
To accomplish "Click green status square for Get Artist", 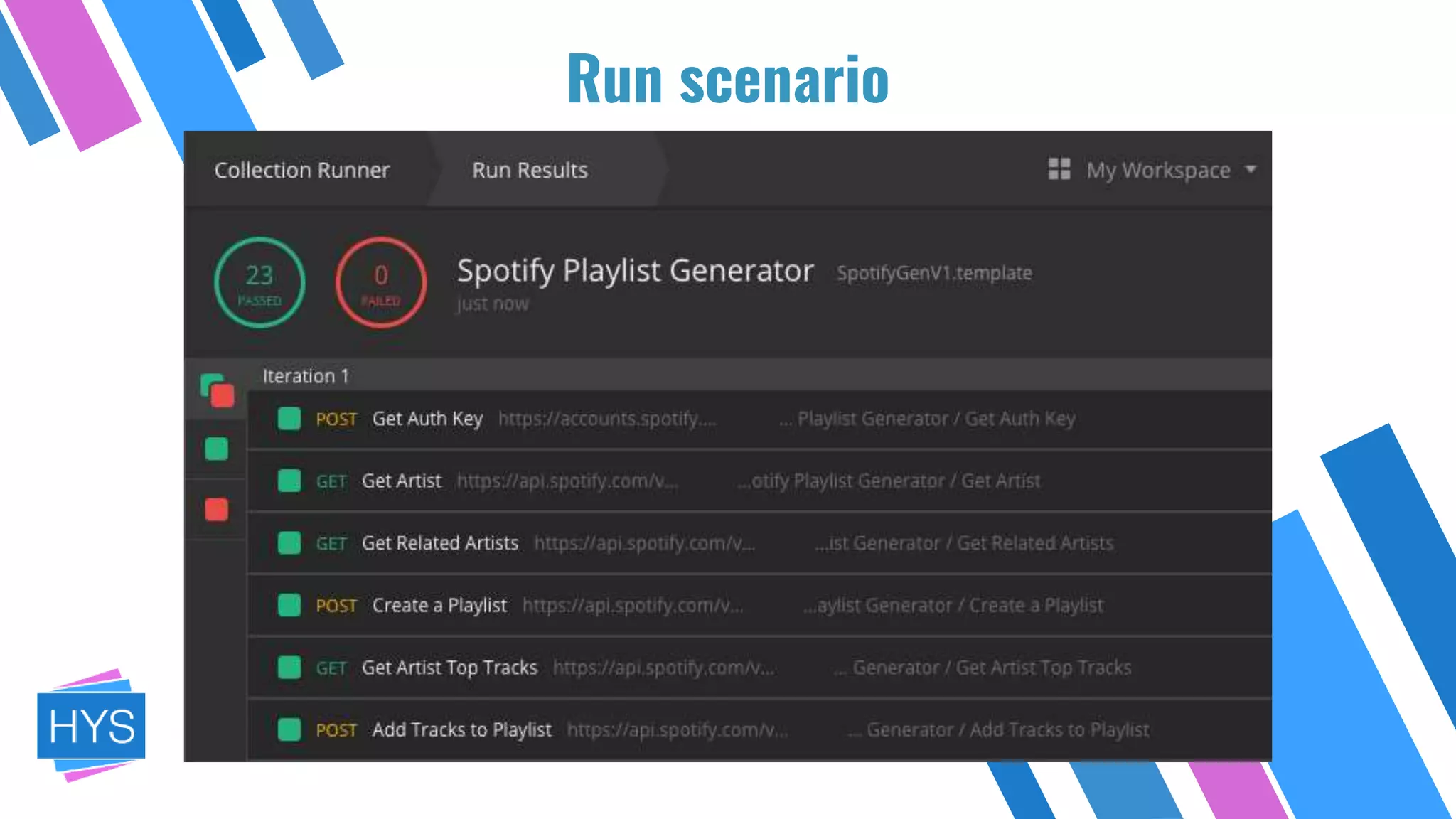I will 289,481.
